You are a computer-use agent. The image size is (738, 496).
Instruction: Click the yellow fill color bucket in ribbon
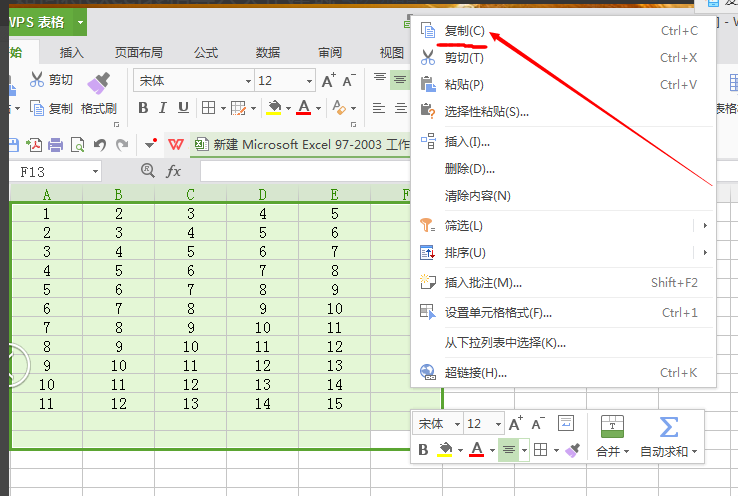pos(274,108)
